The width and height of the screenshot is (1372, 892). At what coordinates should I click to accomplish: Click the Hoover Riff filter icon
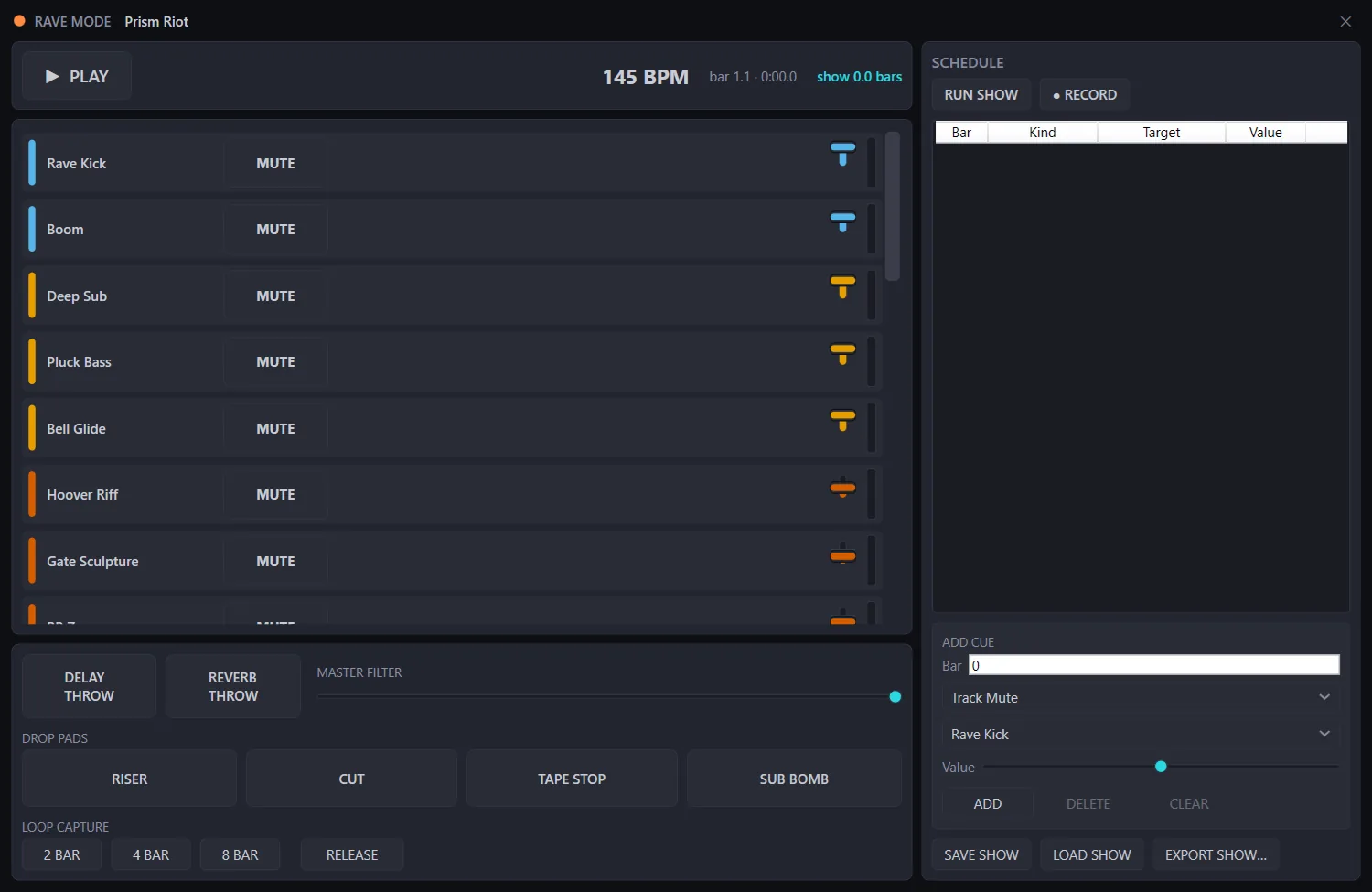[x=842, y=488]
